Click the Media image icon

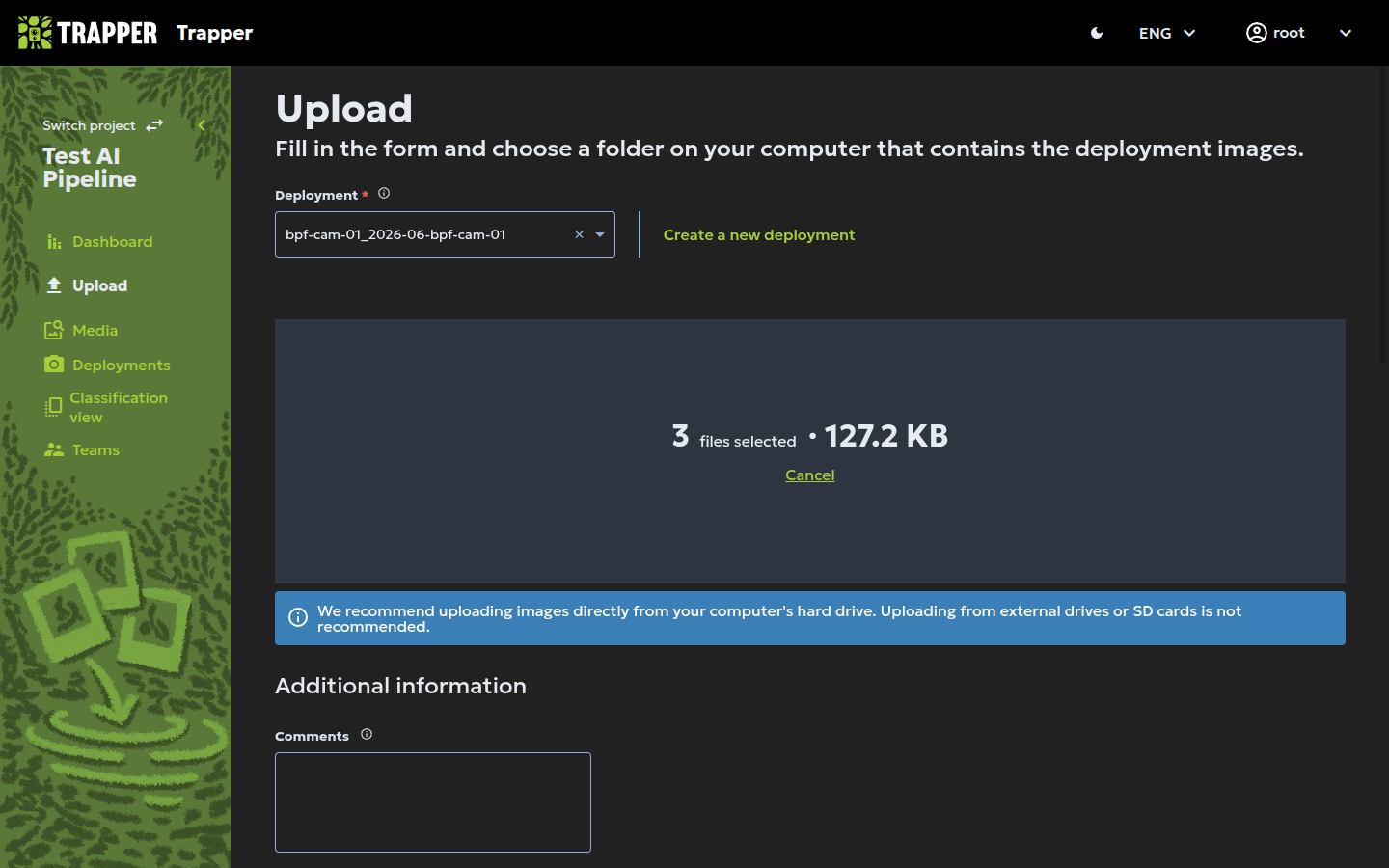[x=54, y=330]
